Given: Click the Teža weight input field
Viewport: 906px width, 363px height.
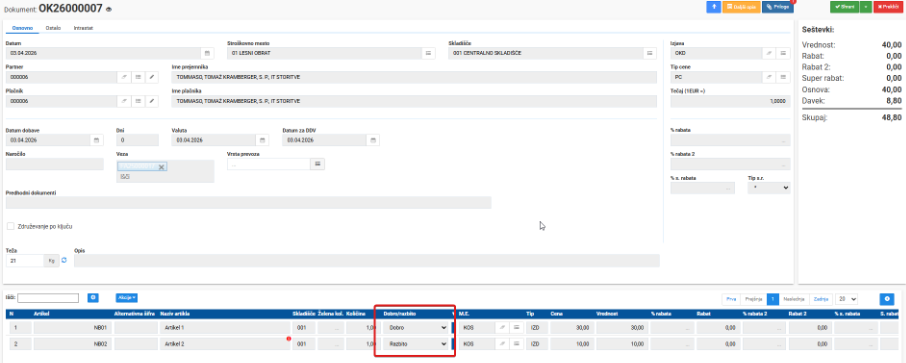Looking at the screenshot, I should pos(25,261).
